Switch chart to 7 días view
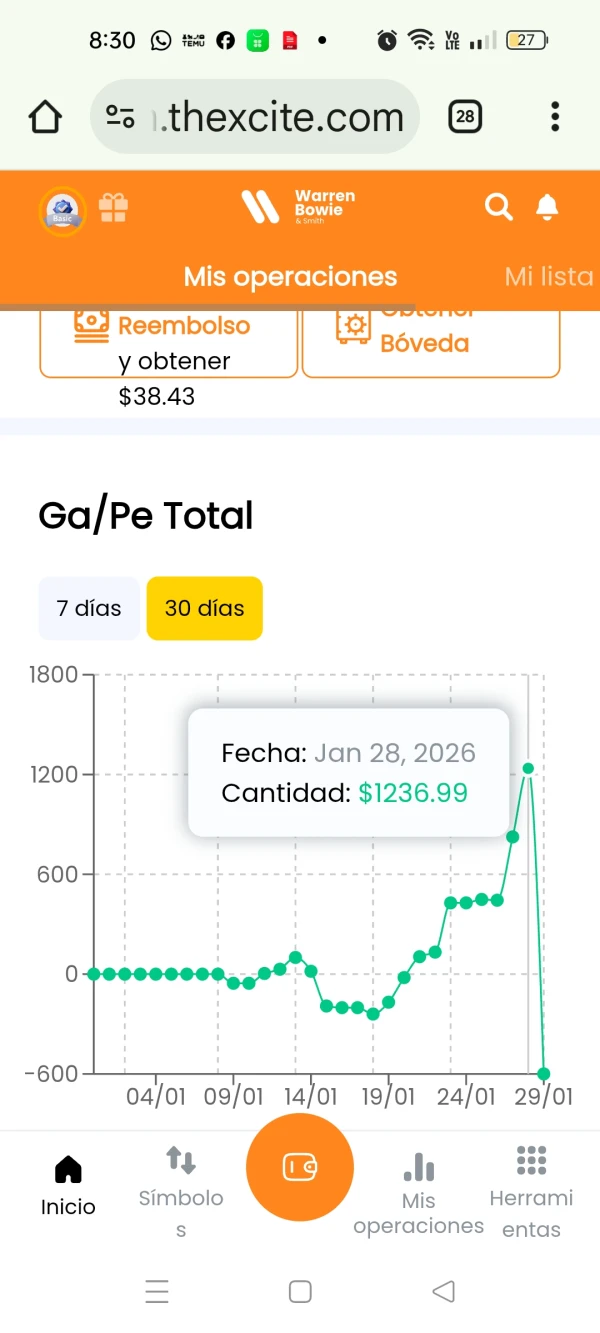Image resolution: width=600 pixels, height=1333 pixels. (x=88, y=608)
